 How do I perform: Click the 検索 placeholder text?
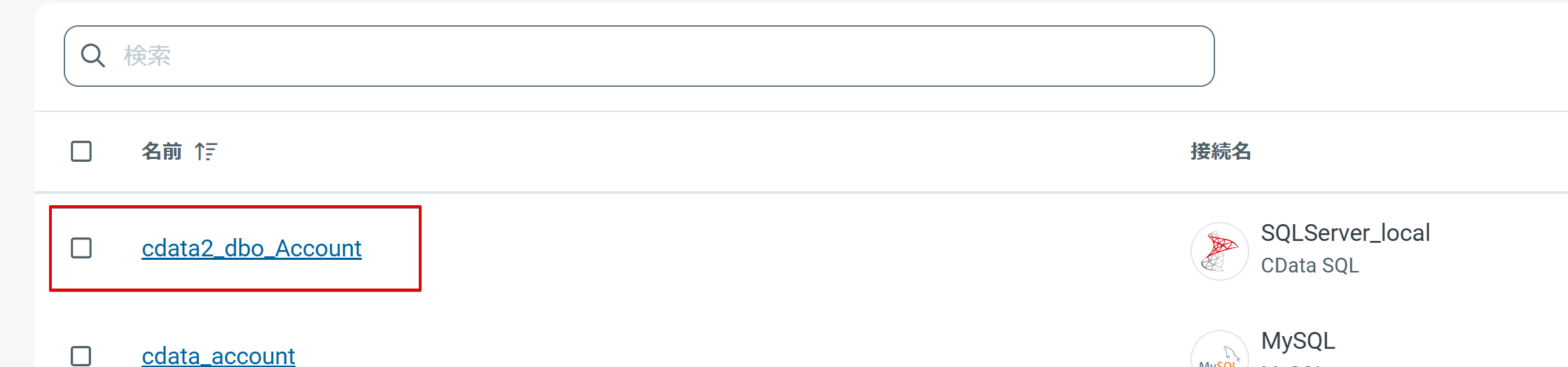pyautogui.click(x=147, y=56)
